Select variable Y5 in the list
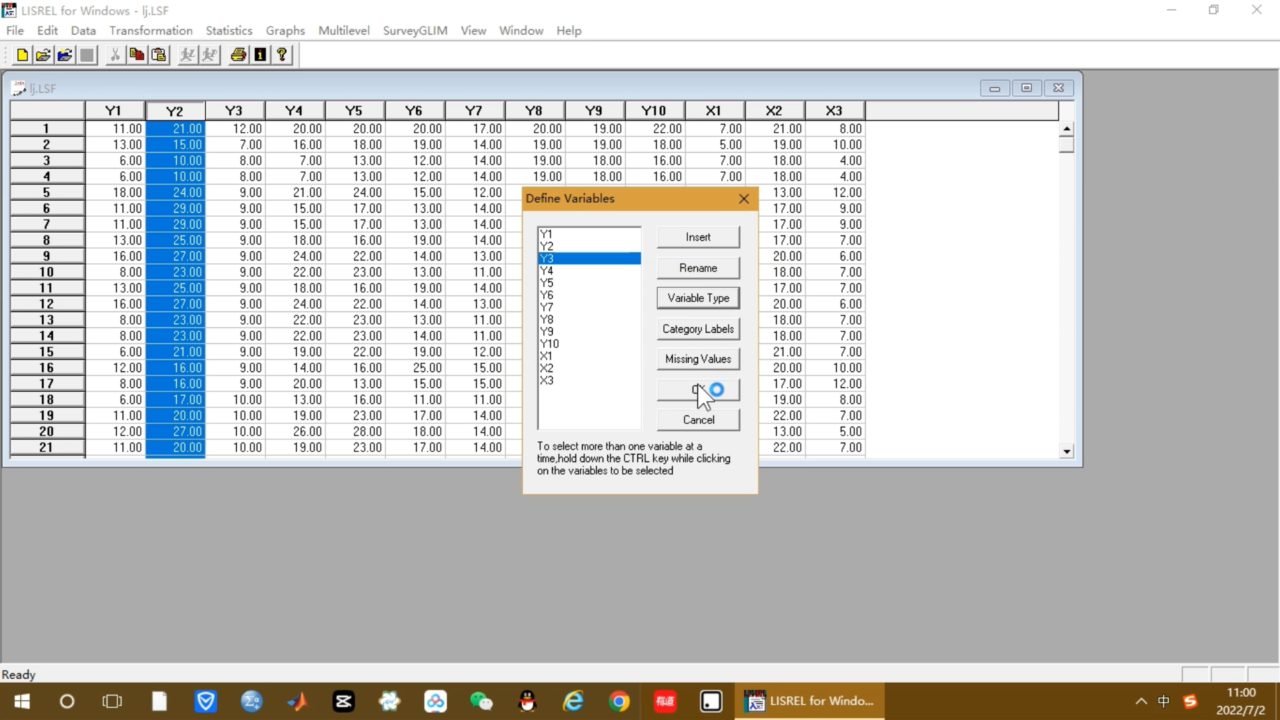The height and width of the screenshot is (720, 1280). point(589,283)
